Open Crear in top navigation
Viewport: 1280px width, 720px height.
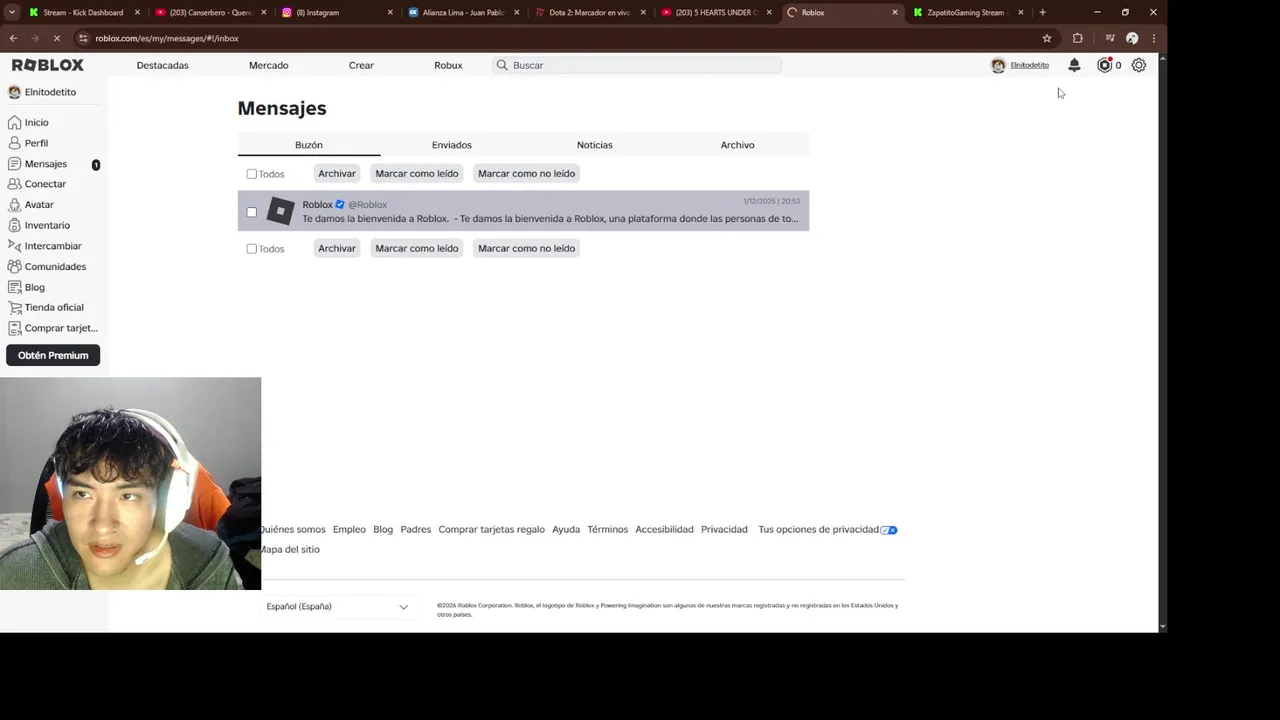(x=361, y=65)
